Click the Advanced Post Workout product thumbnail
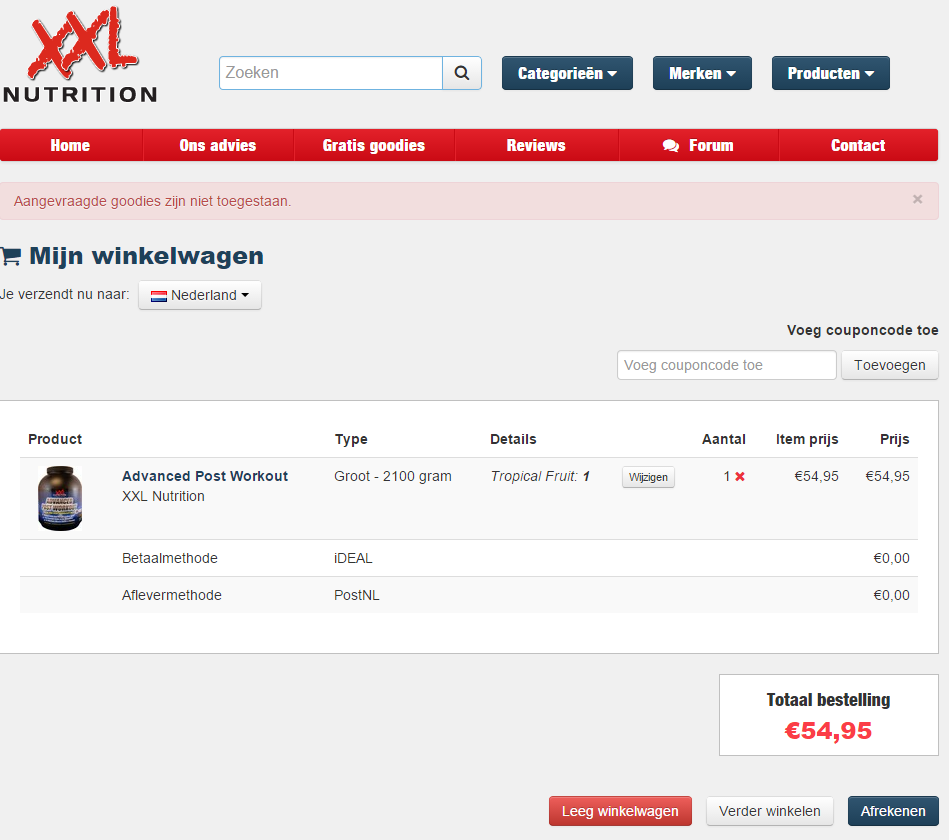The height and width of the screenshot is (840, 949). [x=60, y=498]
